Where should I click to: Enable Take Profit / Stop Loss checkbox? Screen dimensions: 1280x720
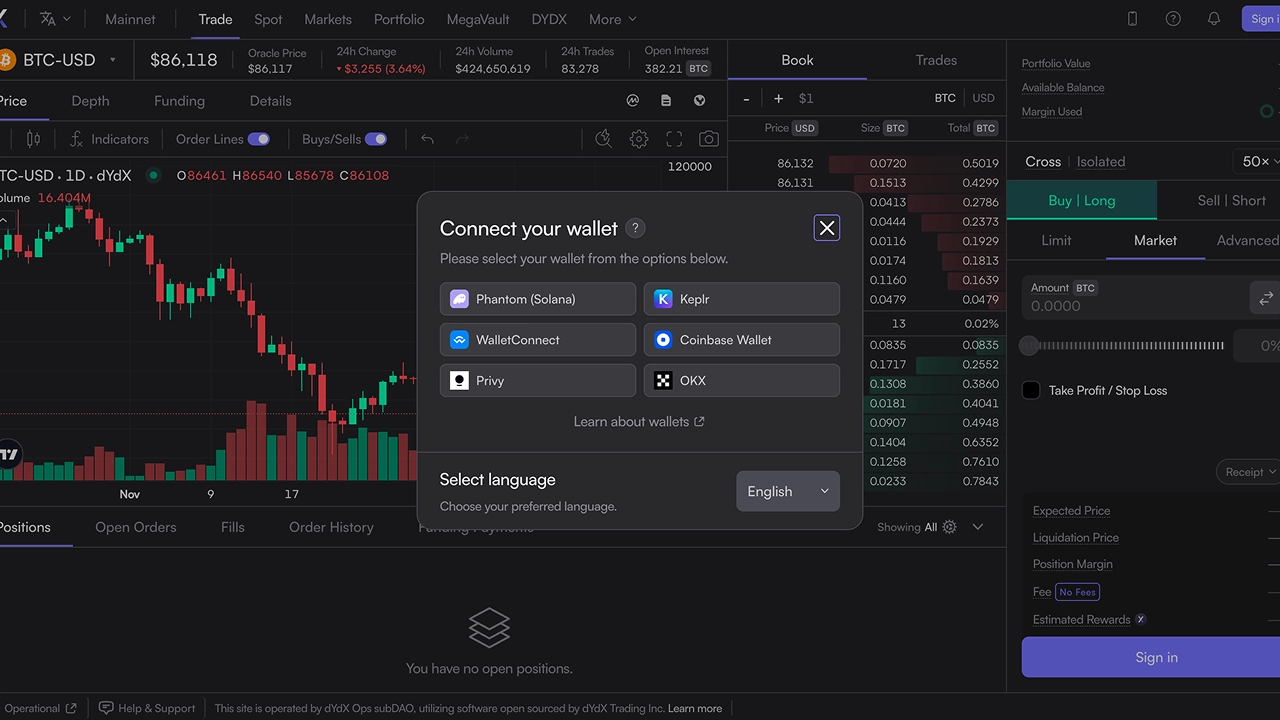click(1031, 390)
